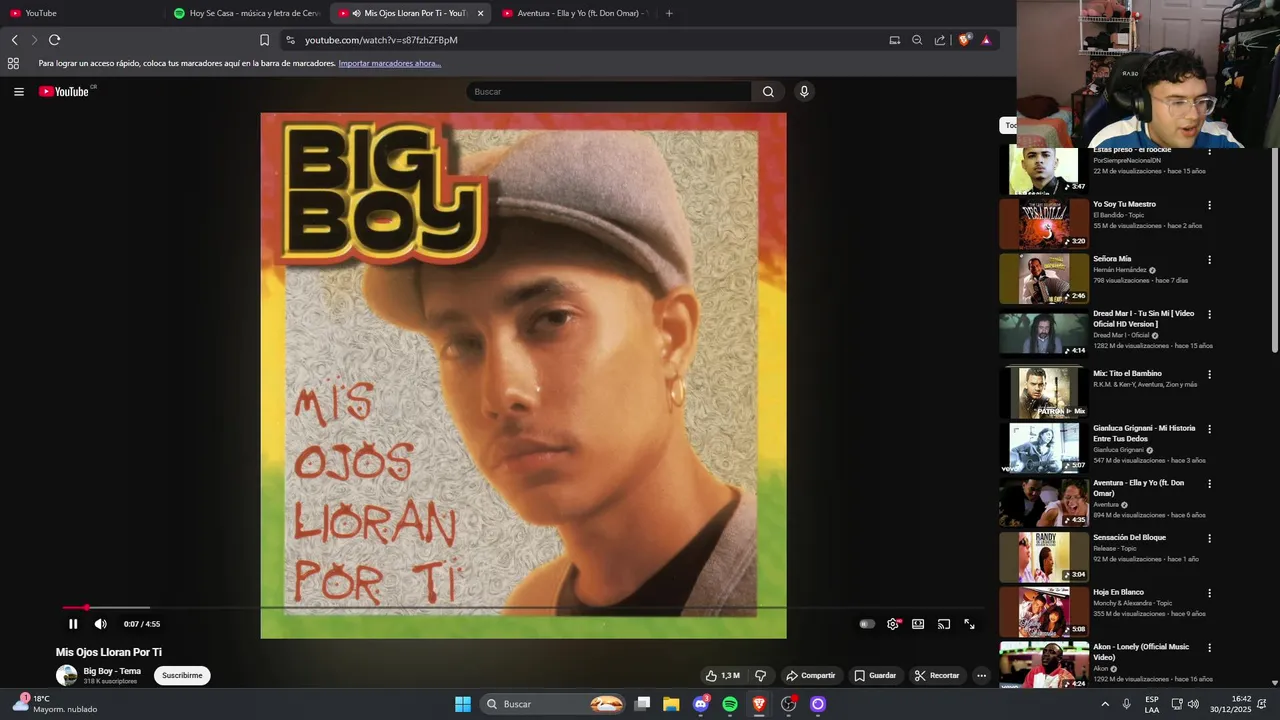Click the page vertical scrollbar

pos(1274,250)
